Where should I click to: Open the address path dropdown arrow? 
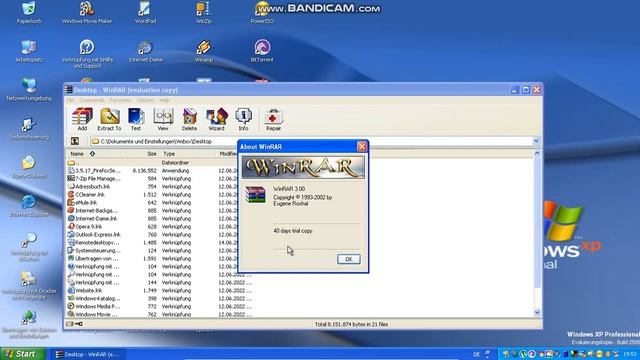point(536,141)
